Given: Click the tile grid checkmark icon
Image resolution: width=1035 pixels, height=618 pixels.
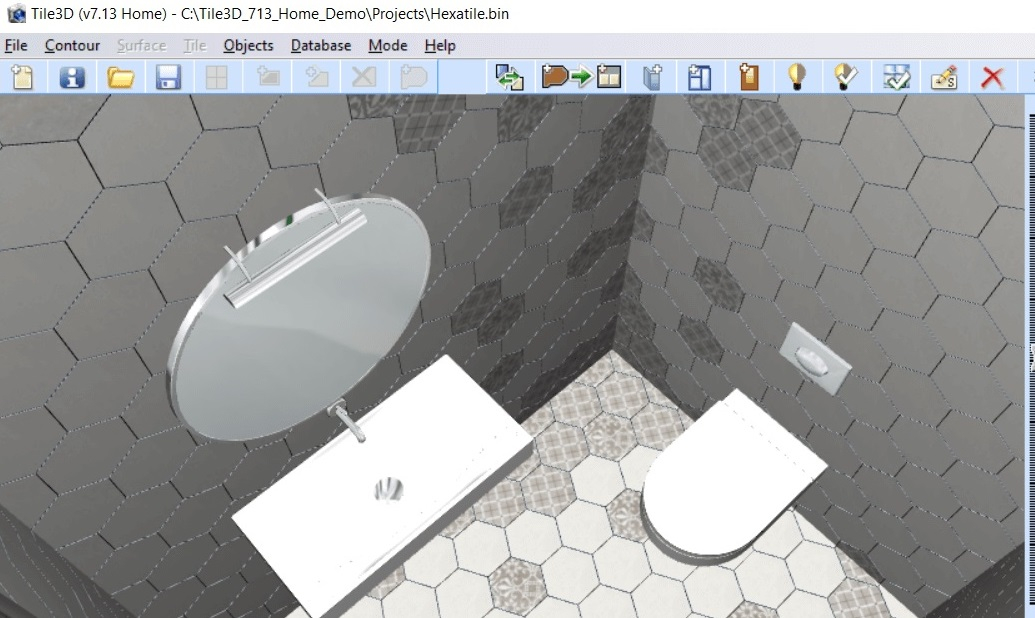Looking at the screenshot, I should 896,77.
